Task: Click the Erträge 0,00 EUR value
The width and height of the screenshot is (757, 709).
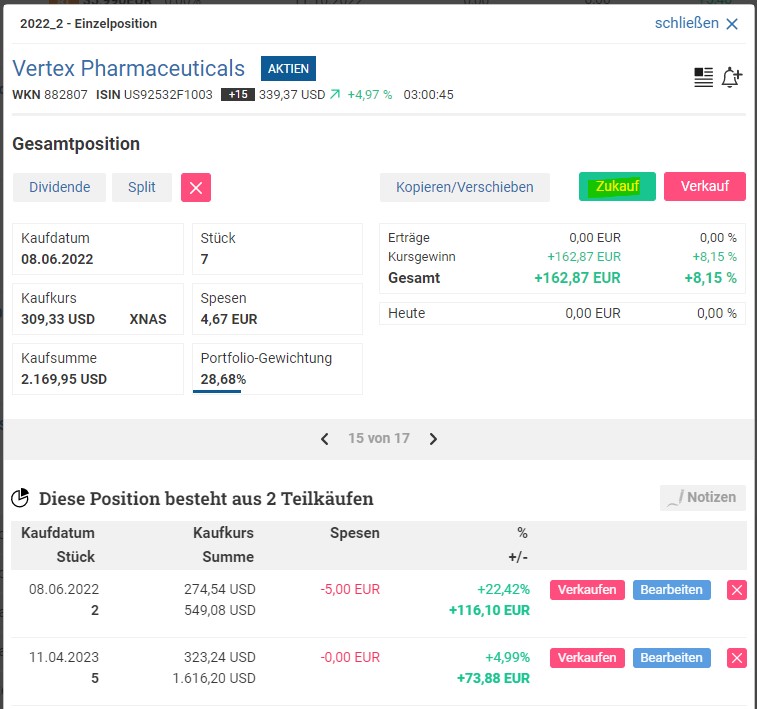Action: point(595,237)
